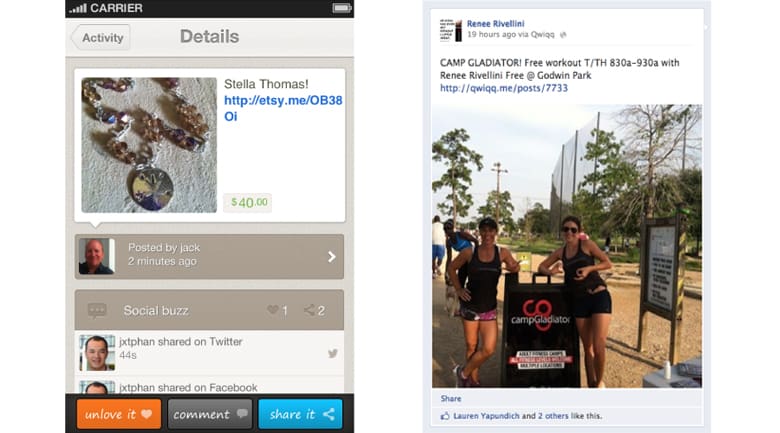Expand the Posted by jack chevron
This screenshot has height=433, width=780.
click(x=332, y=257)
